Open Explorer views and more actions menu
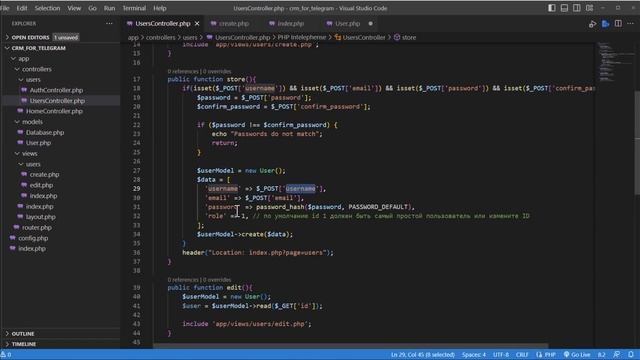The width and height of the screenshot is (640, 360). coord(109,24)
